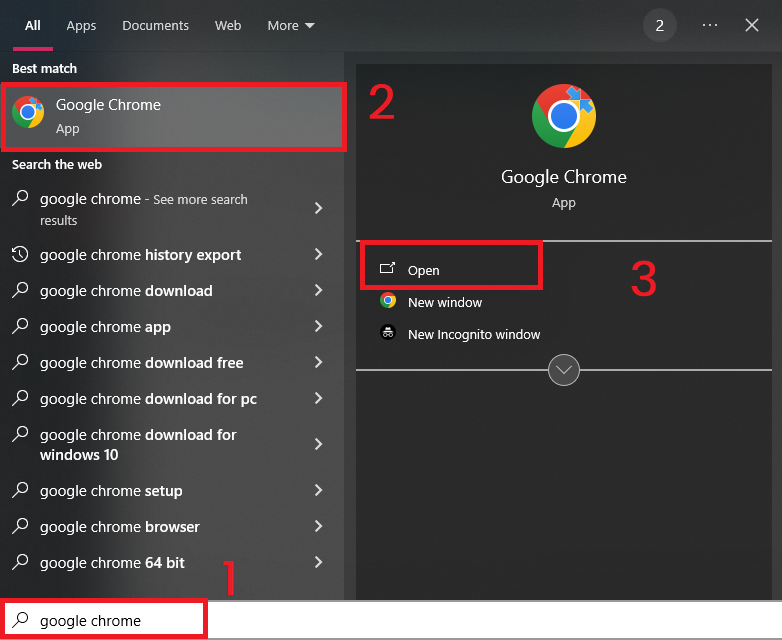Open New Incognito window
Viewport: 782px width, 640px height.
473,334
